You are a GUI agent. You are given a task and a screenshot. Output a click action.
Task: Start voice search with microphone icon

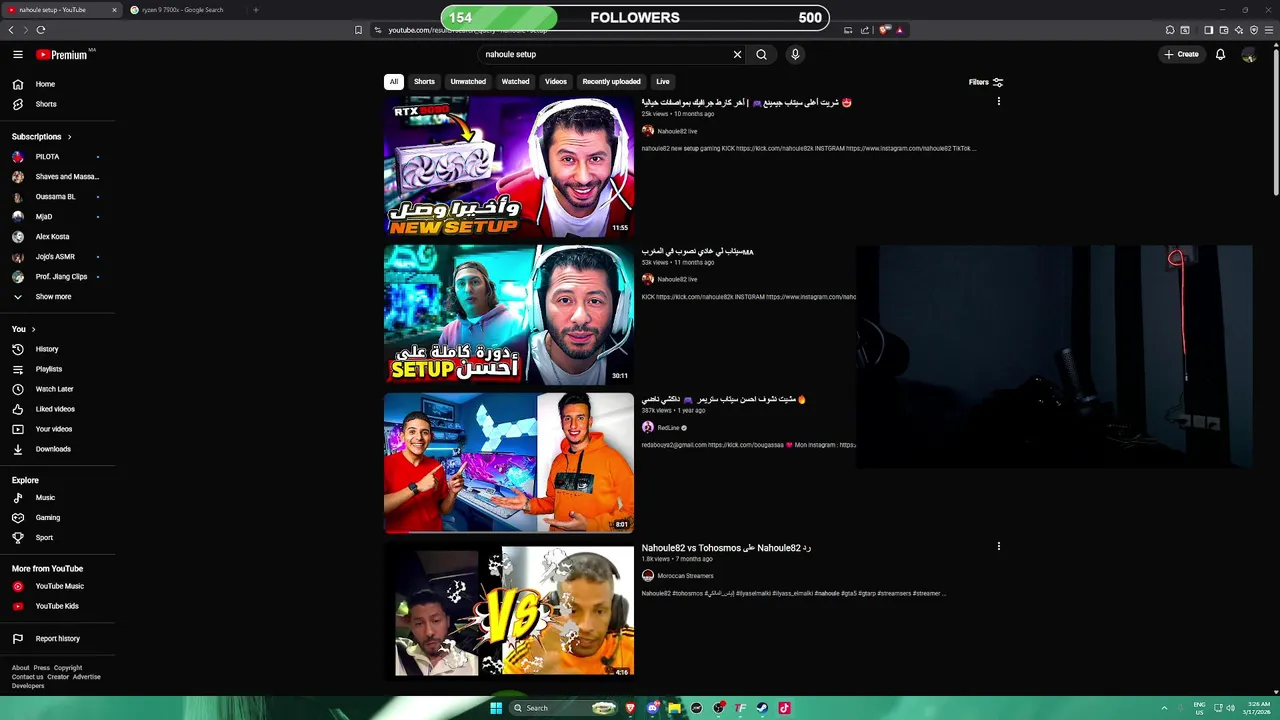tap(795, 55)
